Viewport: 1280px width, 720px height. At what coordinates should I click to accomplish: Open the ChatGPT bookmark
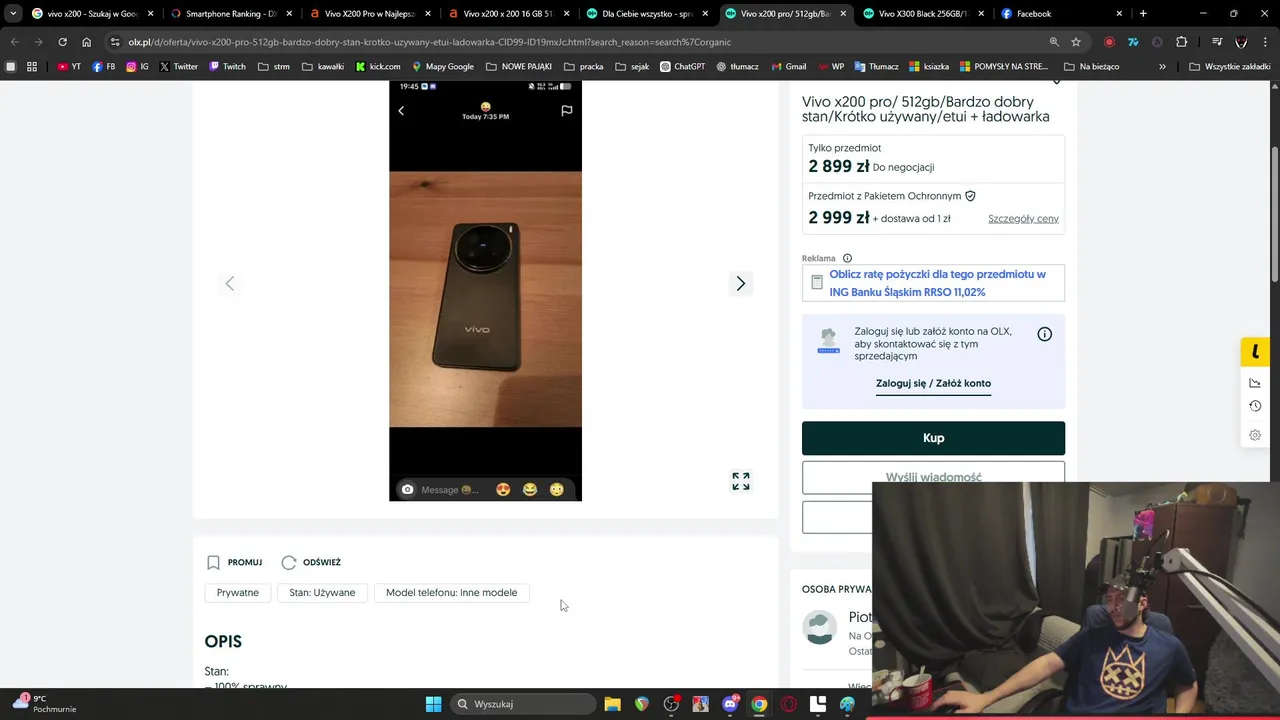point(681,66)
